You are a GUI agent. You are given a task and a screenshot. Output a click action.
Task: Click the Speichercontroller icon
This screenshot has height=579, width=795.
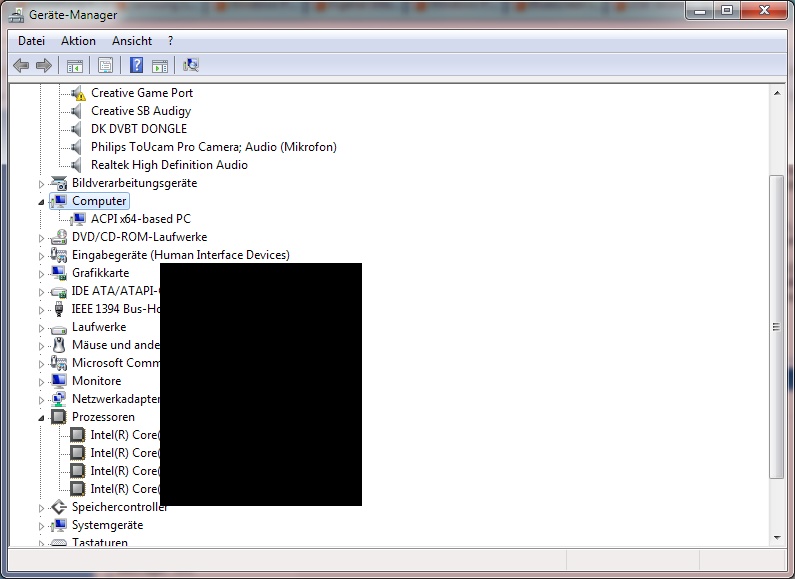coord(59,507)
